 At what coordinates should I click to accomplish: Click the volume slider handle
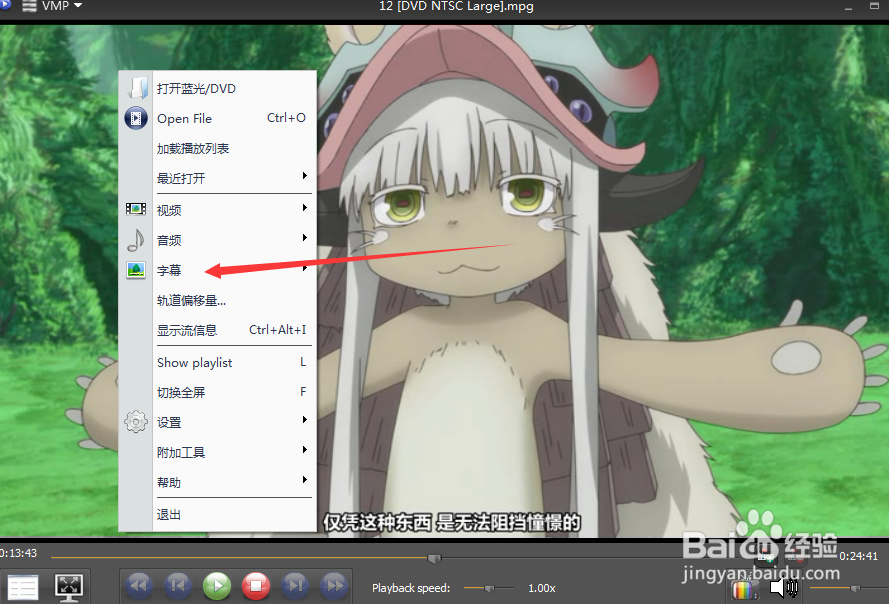[x=856, y=588]
